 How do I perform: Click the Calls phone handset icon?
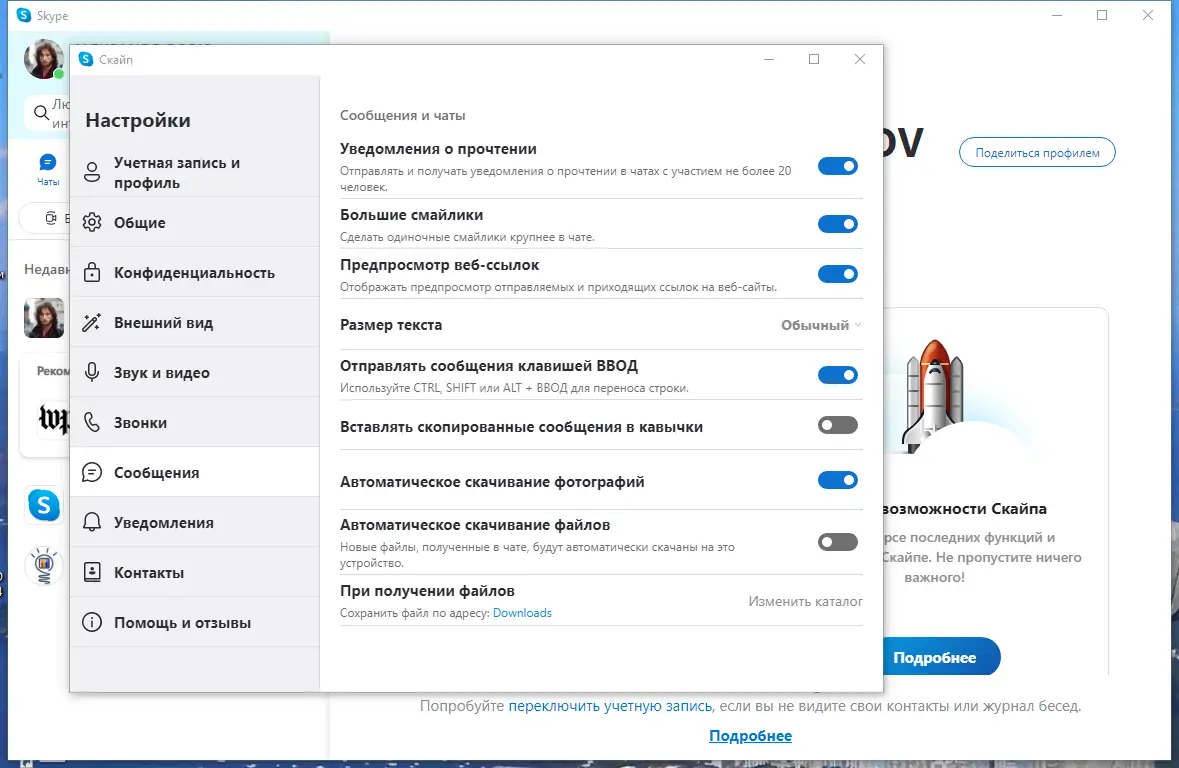[92, 423]
